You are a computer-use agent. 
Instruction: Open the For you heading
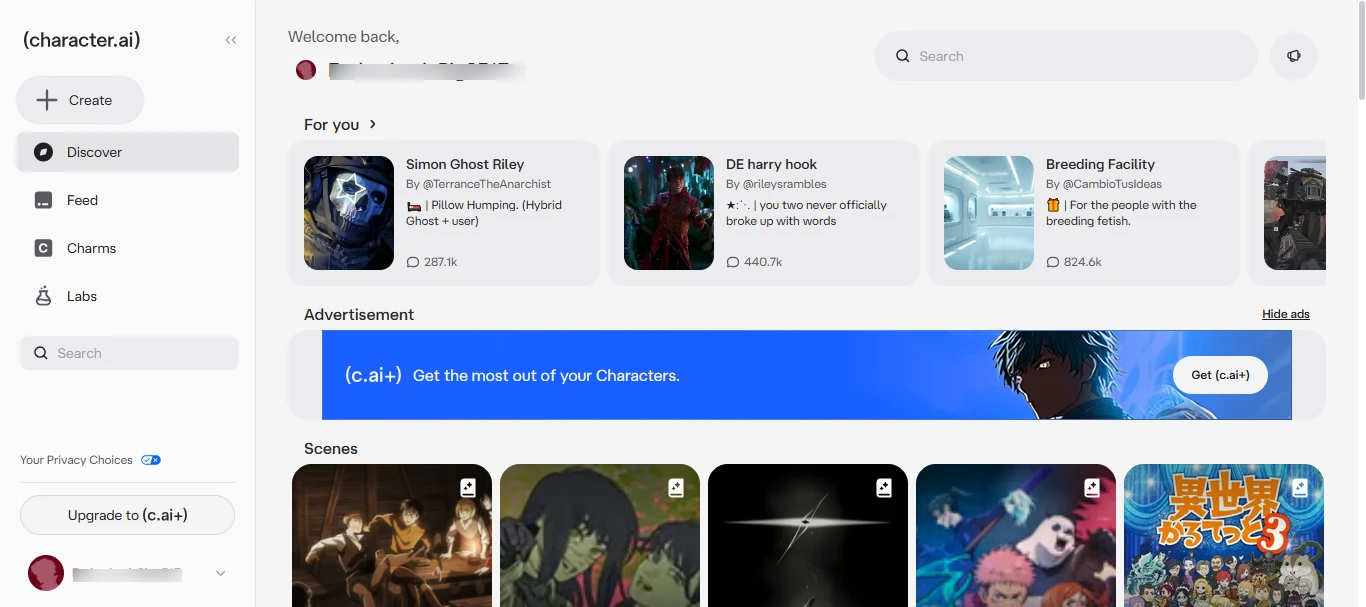(331, 124)
